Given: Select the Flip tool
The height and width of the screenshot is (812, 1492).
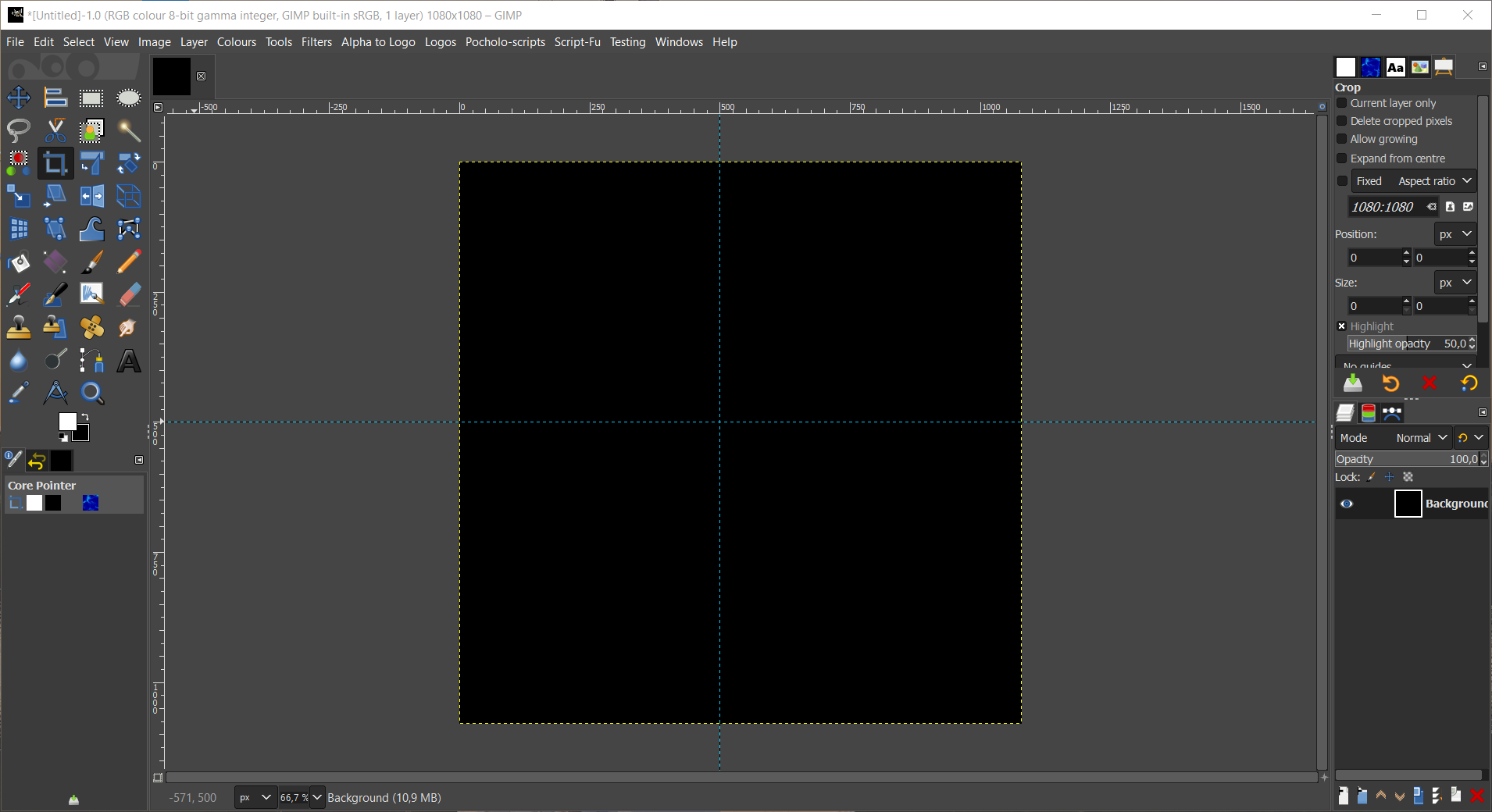Looking at the screenshot, I should point(91,196).
